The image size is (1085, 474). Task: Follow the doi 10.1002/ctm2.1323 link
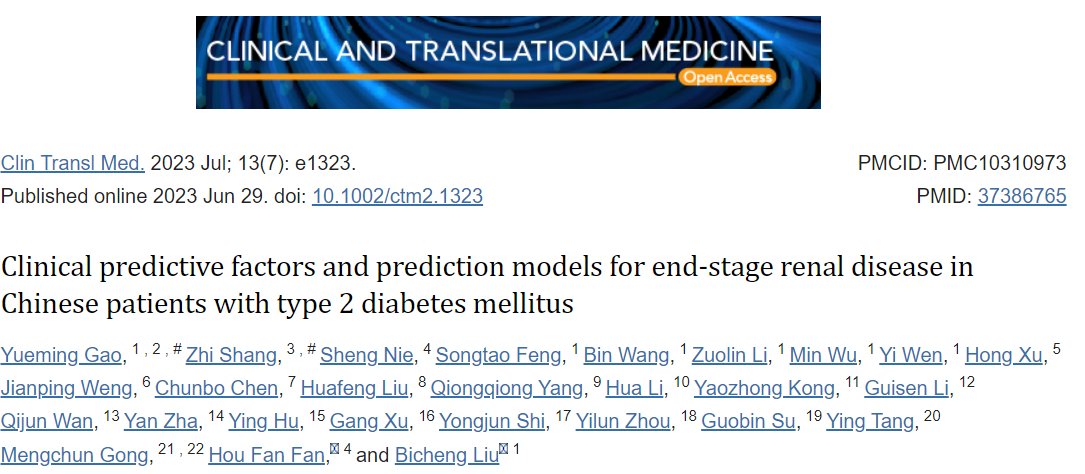tap(397, 197)
